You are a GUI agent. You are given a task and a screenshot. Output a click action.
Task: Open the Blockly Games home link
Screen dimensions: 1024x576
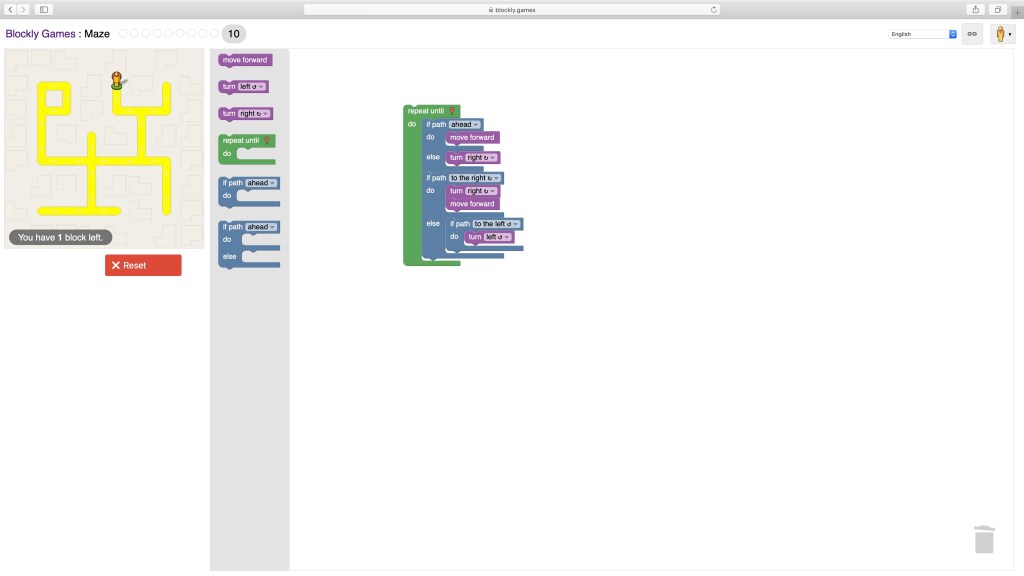pos(40,34)
